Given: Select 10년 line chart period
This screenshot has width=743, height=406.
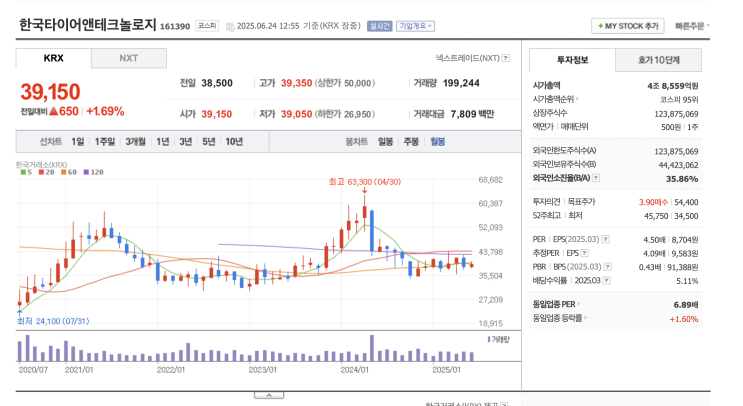Looking at the screenshot, I should [234, 142].
